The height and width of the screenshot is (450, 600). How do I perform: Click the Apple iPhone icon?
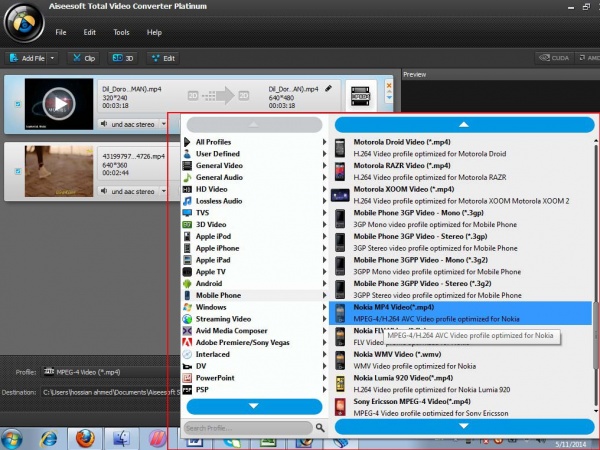coord(187,248)
